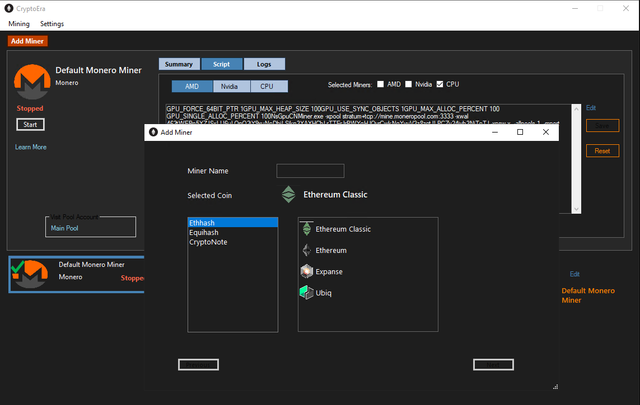Click the CryptoEra app icon in title bar
The height and width of the screenshot is (405, 640).
coord(9,8)
